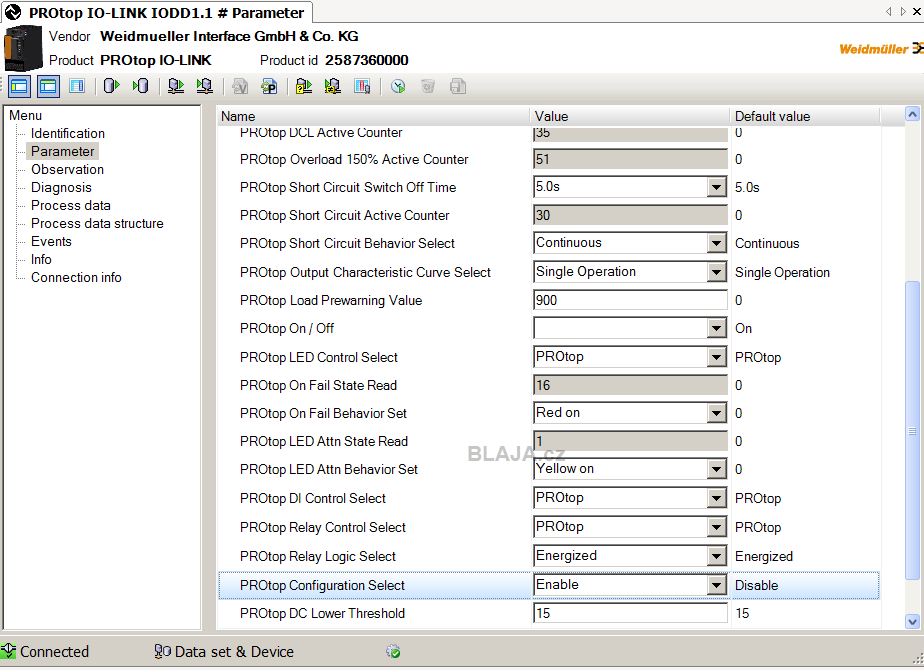Open Connection info menu item

pyautogui.click(x=76, y=277)
